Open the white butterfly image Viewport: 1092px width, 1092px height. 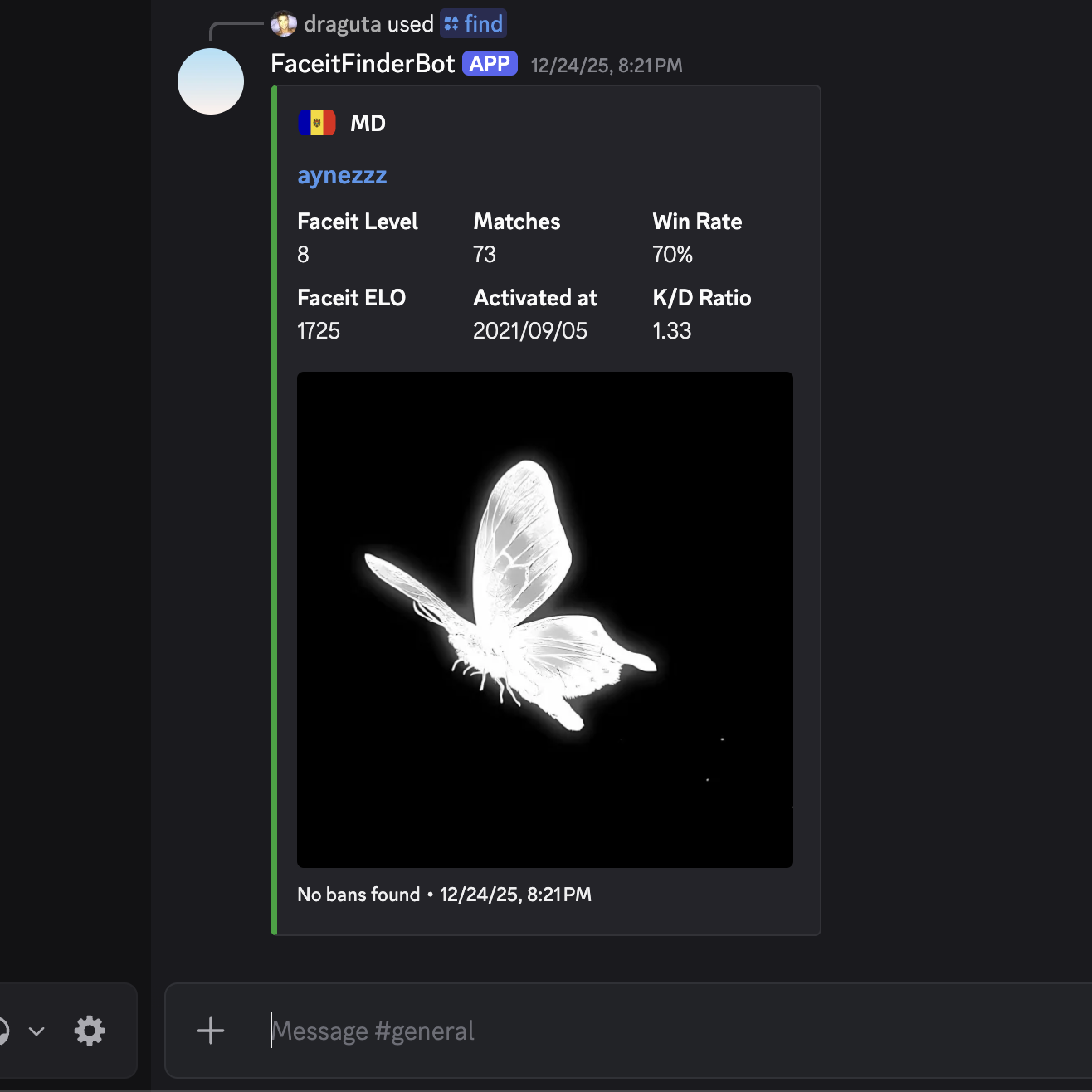click(544, 619)
